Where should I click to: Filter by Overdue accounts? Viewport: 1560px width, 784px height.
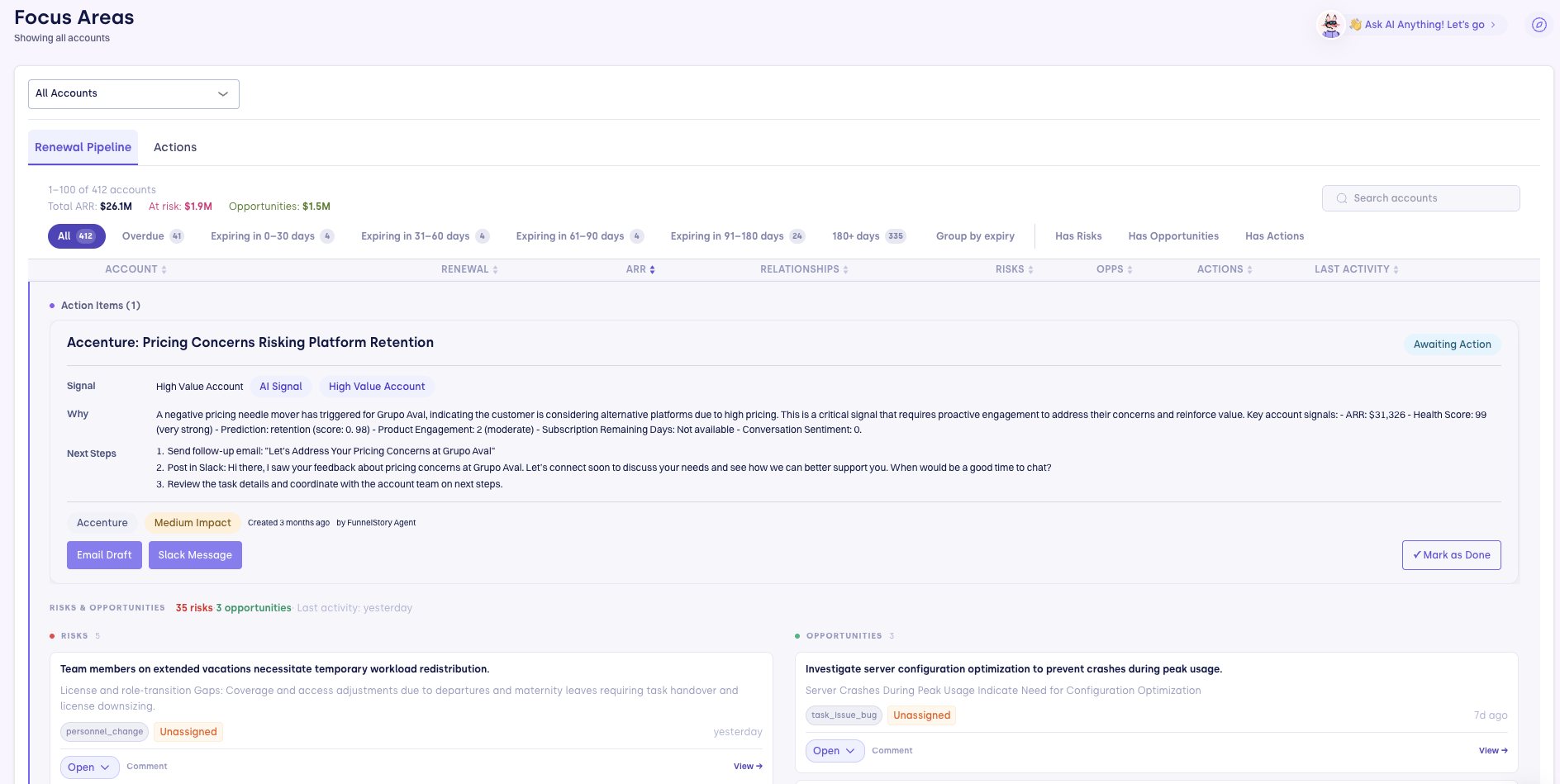point(153,236)
